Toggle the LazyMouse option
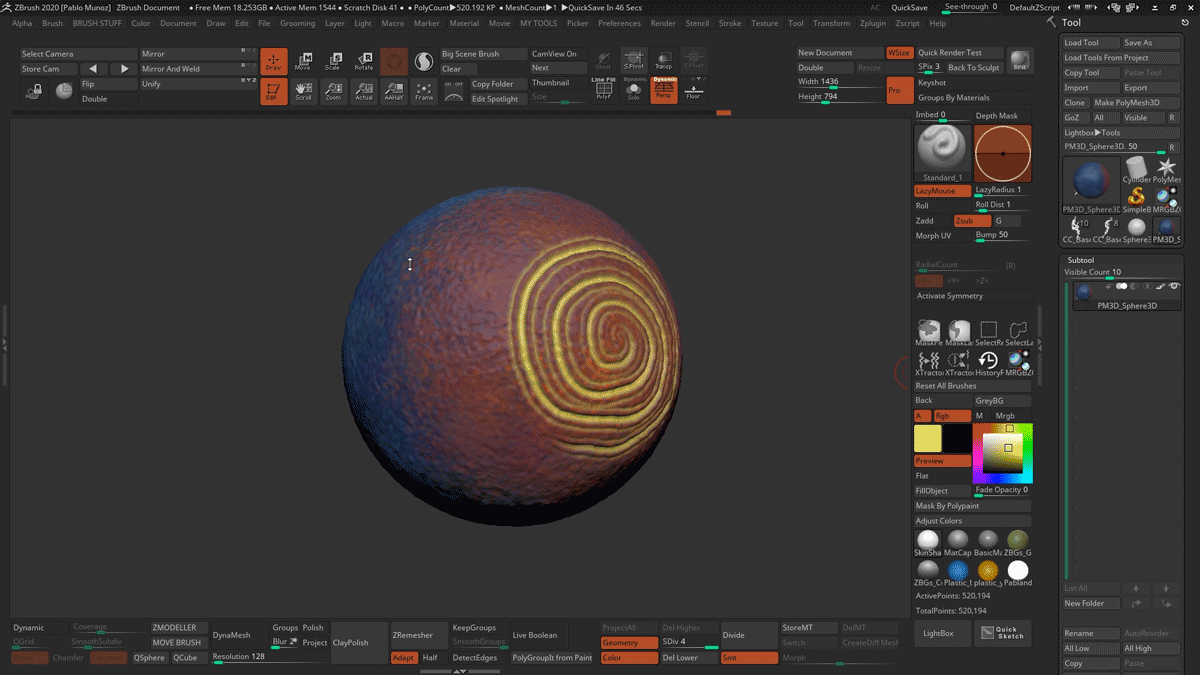The image size is (1200, 675). (942, 190)
